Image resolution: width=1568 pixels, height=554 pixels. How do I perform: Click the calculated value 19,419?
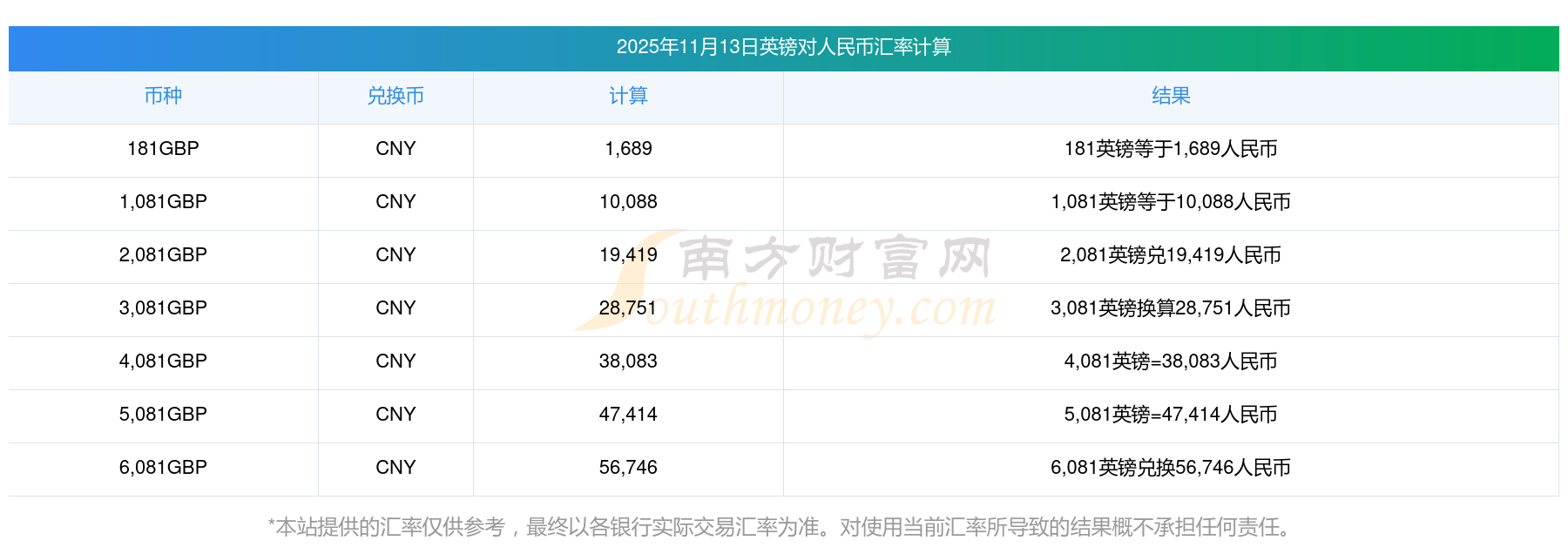(628, 255)
